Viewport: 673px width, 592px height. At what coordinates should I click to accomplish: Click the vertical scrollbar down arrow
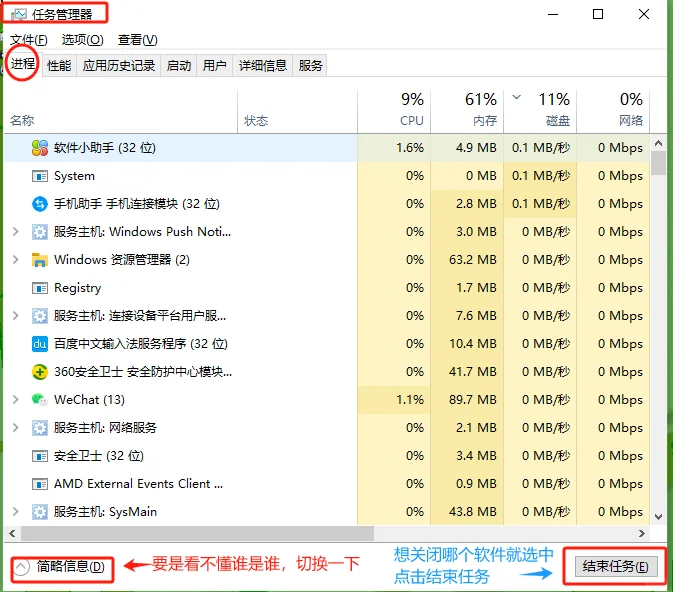coord(658,517)
